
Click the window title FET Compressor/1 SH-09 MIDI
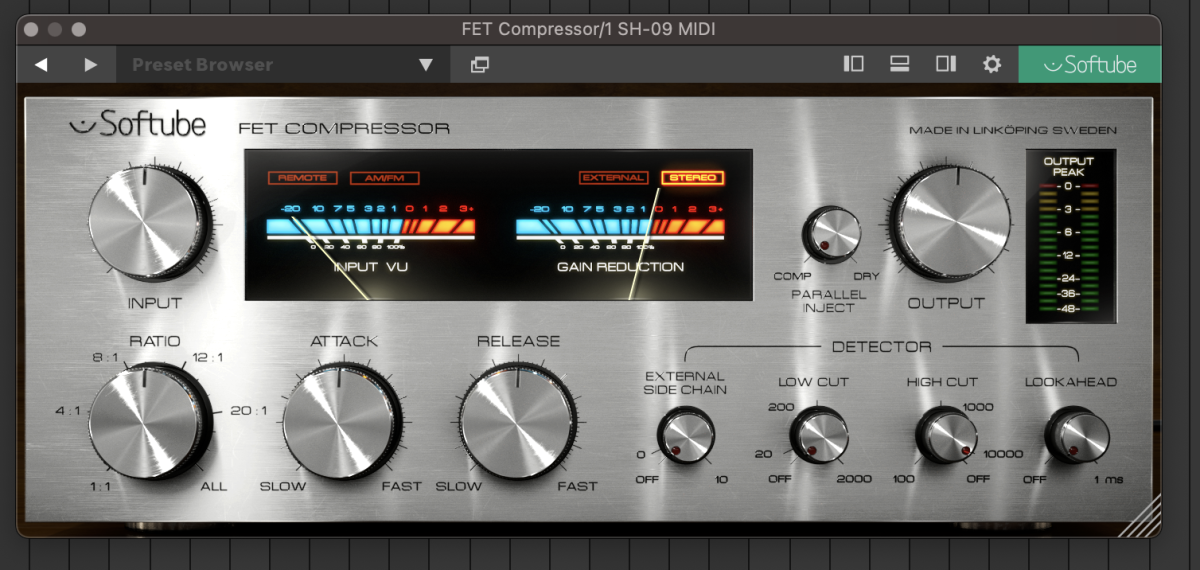tap(589, 29)
